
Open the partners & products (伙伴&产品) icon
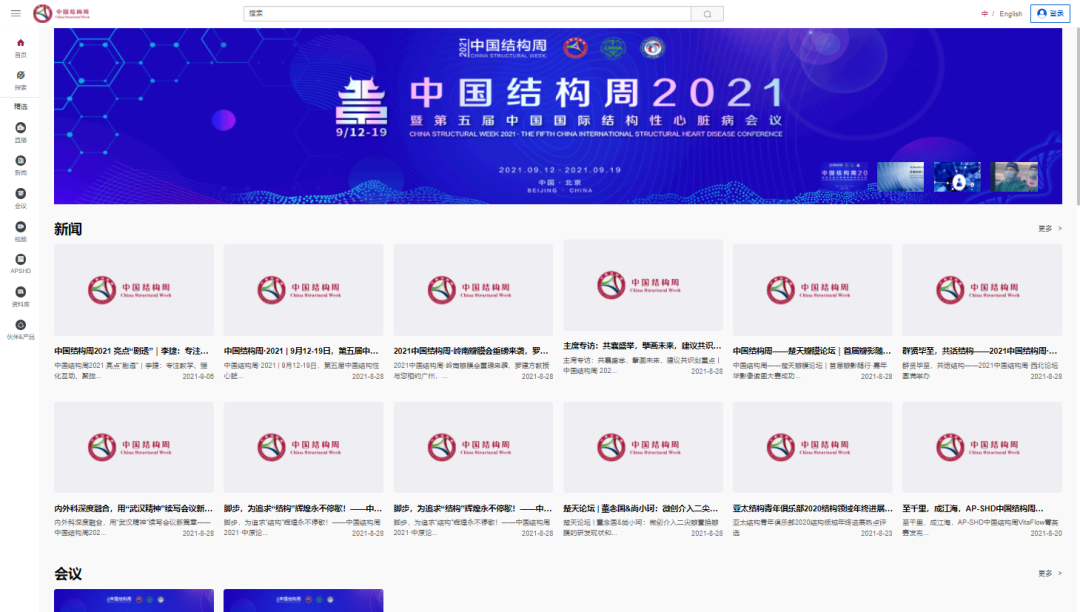(x=20, y=325)
